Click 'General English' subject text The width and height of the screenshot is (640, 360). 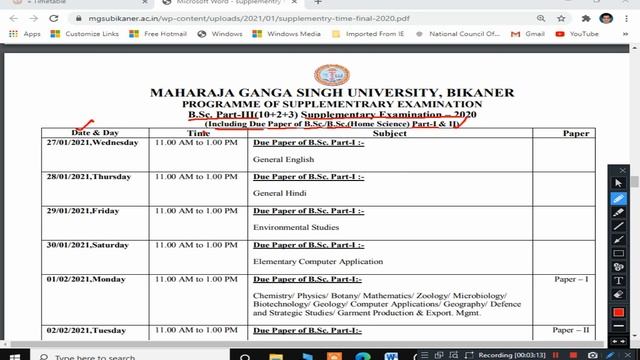tap(283, 160)
